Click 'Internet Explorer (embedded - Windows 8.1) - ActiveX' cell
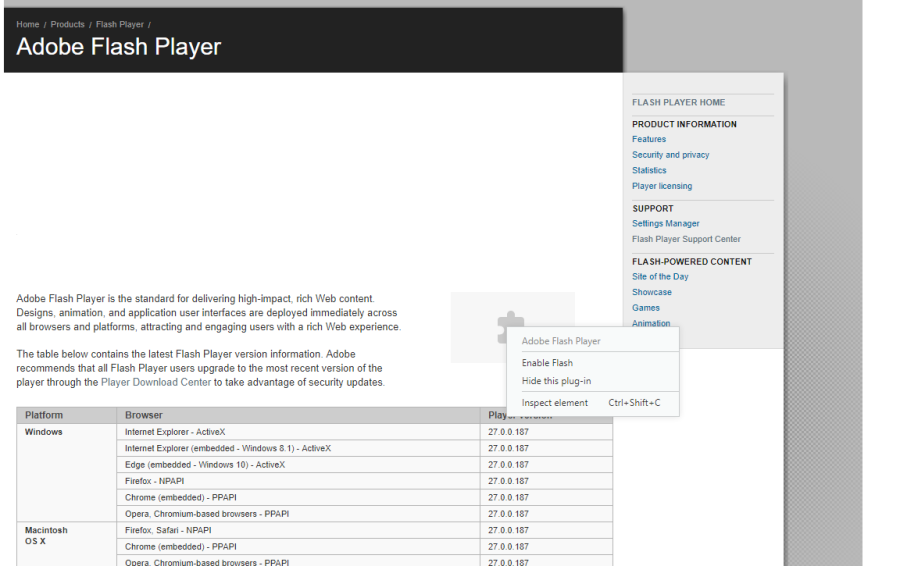This screenshot has width=900, height=566. pyautogui.click(x=298, y=448)
